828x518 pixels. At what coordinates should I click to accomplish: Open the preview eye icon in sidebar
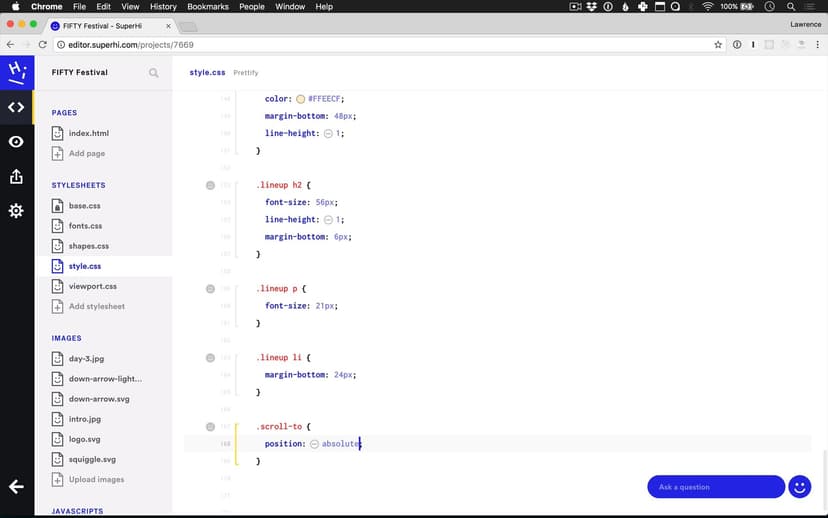[16, 142]
